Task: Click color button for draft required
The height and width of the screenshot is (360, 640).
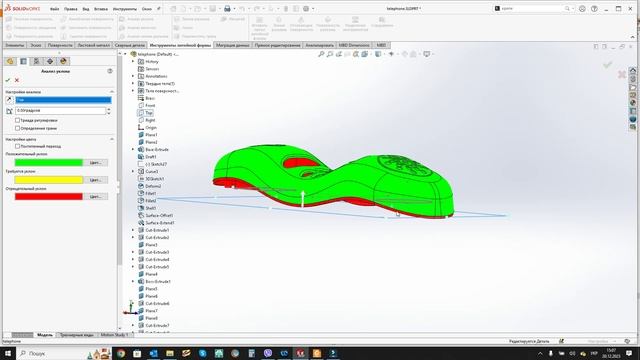Action: click(x=96, y=180)
